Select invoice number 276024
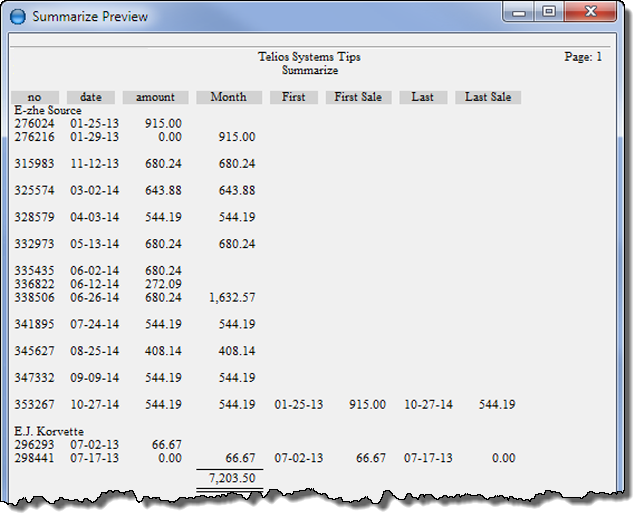The width and height of the screenshot is (640, 522). (x=34, y=123)
